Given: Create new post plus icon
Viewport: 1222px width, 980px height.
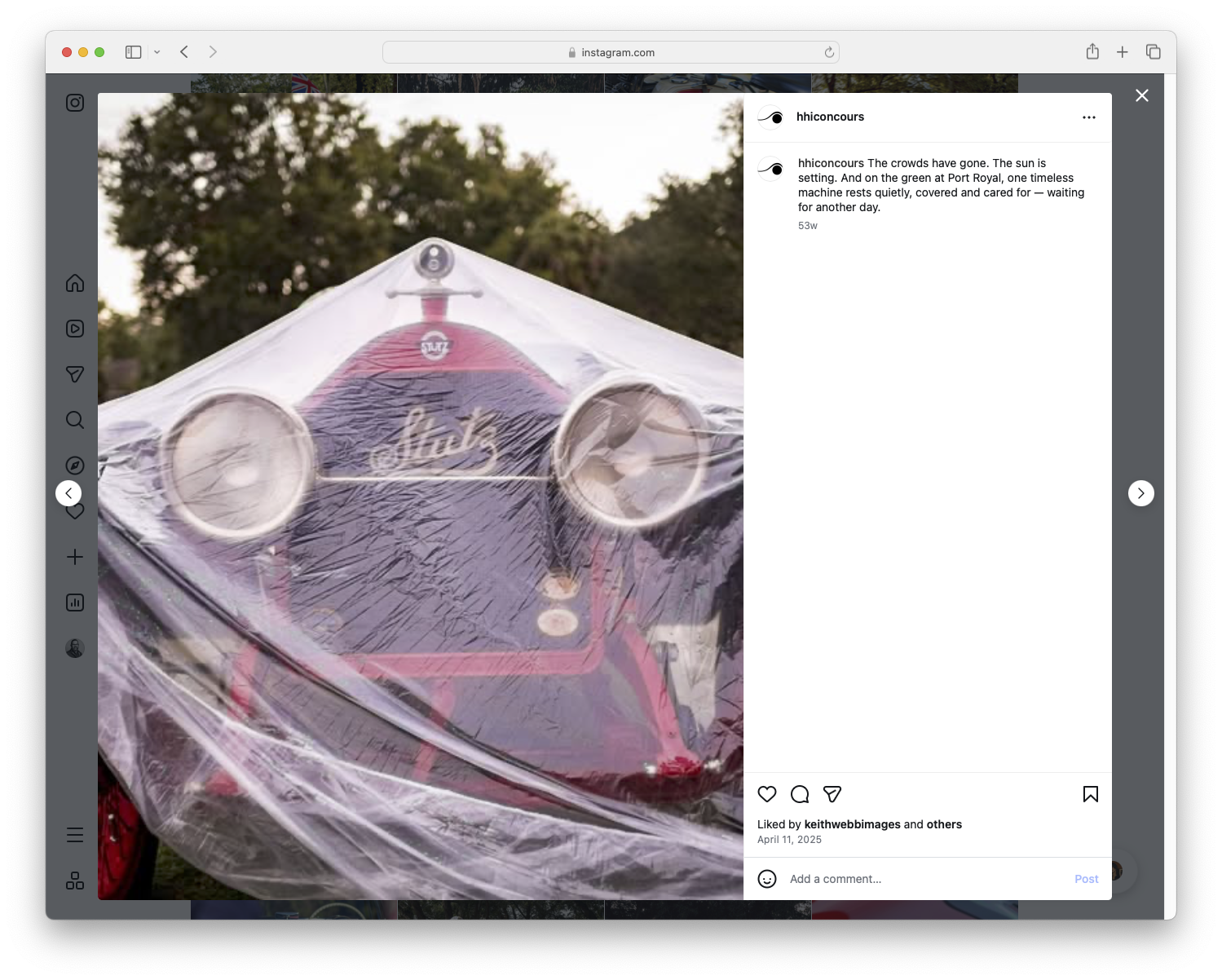Looking at the screenshot, I should (x=75, y=557).
